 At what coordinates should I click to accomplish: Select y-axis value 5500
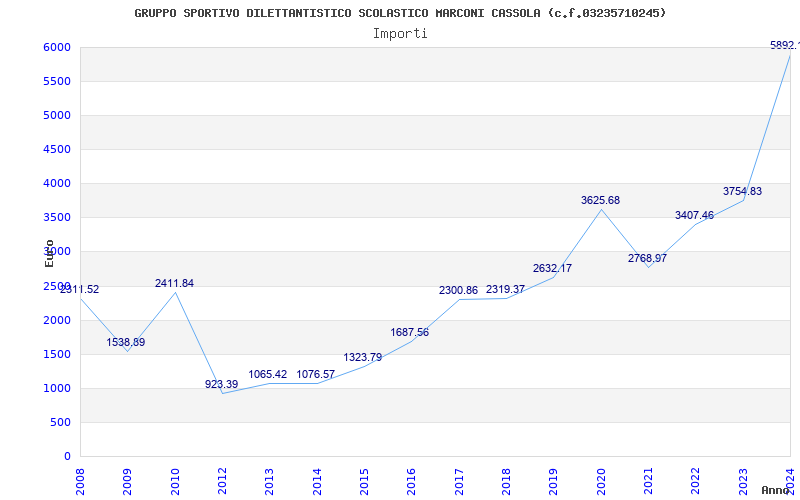58,82
